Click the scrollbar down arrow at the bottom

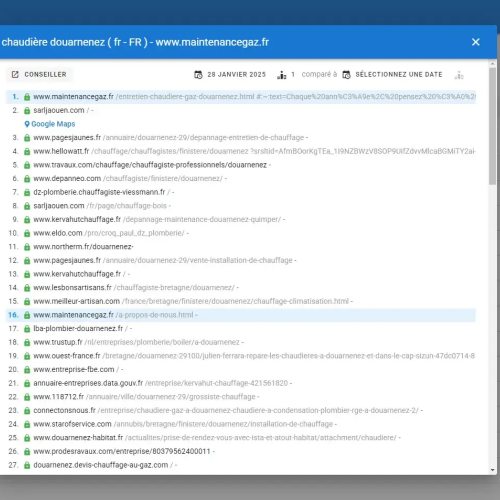click(493, 470)
